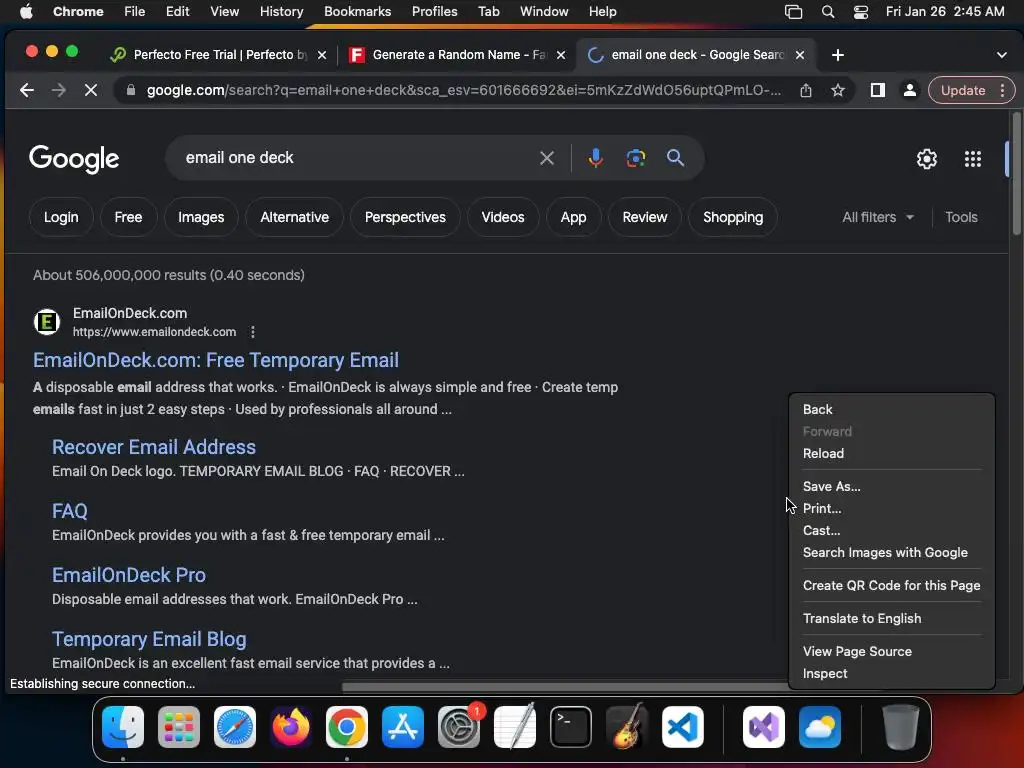Filter results by Images chip
The width and height of the screenshot is (1024, 768).
point(201,217)
